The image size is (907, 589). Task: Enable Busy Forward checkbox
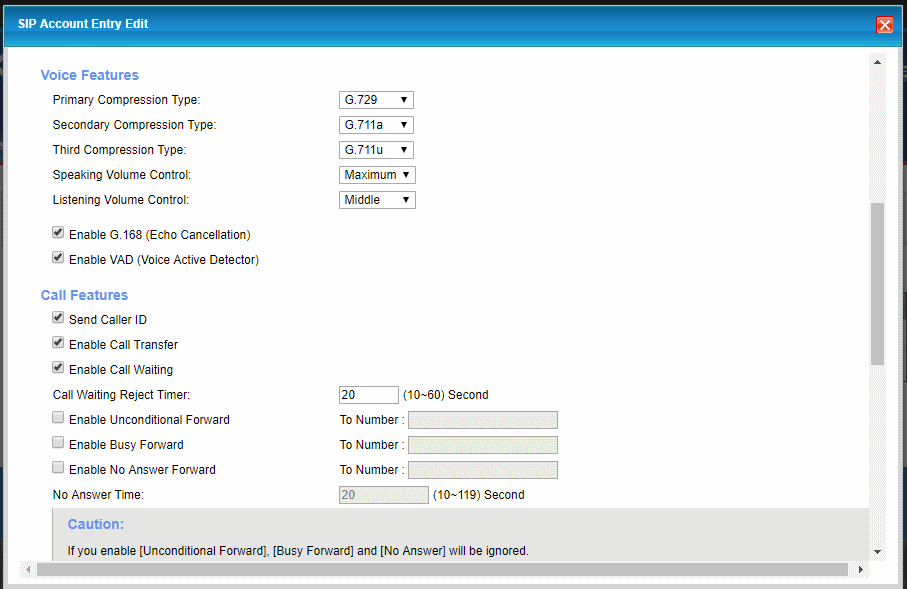58,443
